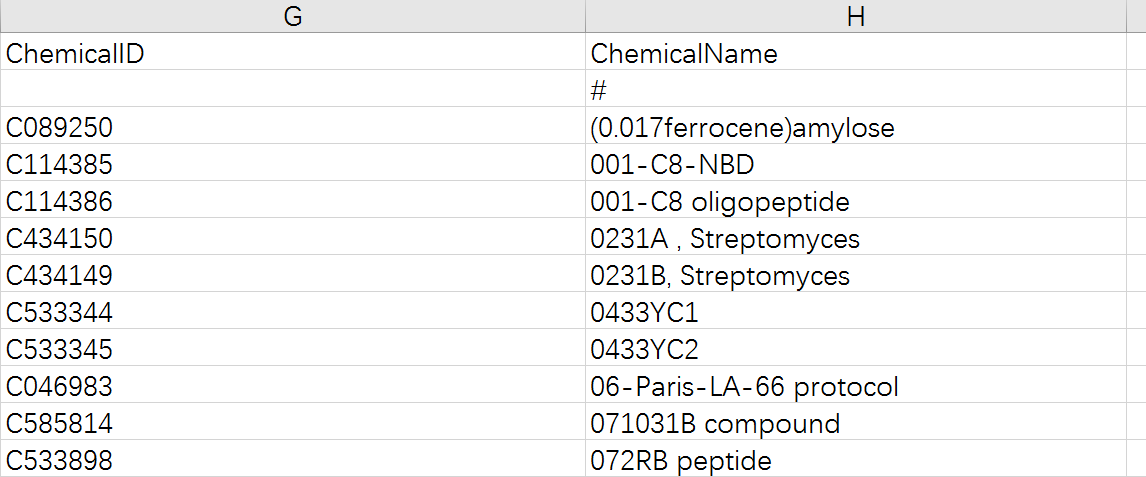Viewport: 1146px width, 477px height.
Task: Click cell C585814
Action: click(x=292, y=423)
